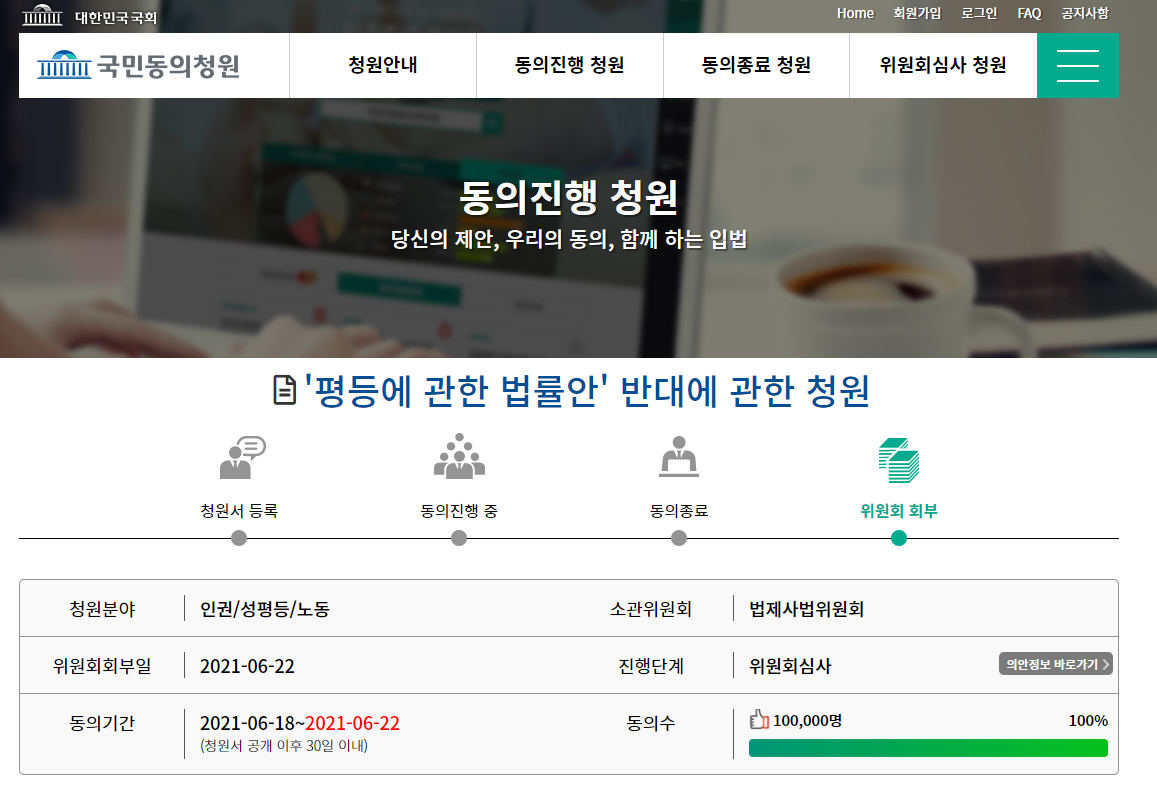Click the document icon before petition title
1157x785 pixels.
285,390
